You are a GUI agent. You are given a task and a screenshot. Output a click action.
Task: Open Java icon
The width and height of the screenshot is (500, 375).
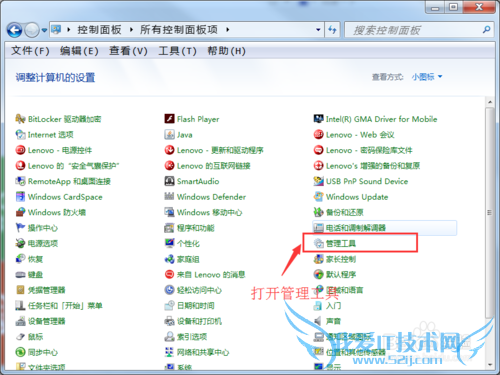[169, 135]
